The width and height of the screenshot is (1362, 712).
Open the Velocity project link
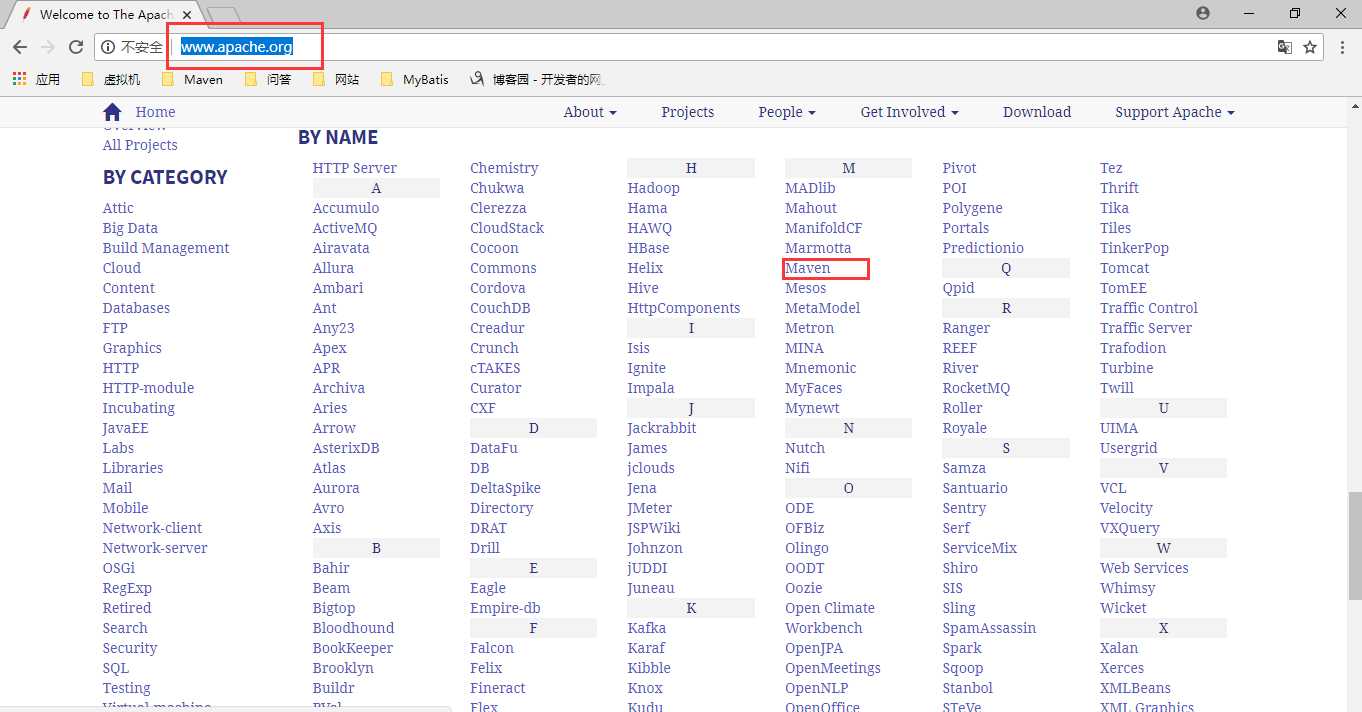tap(1126, 508)
